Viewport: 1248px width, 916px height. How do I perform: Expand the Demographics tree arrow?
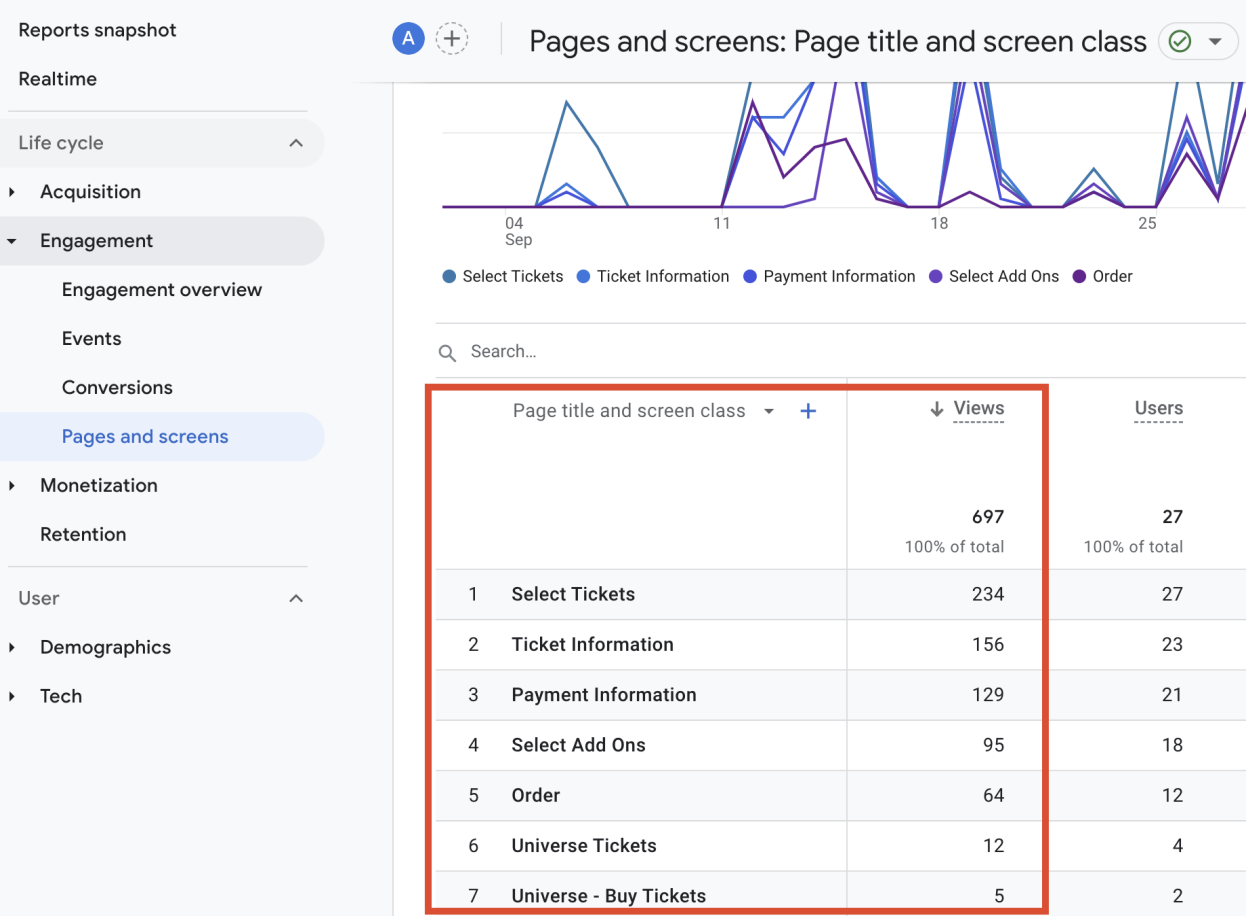pyautogui.click(x=12, y=648)
